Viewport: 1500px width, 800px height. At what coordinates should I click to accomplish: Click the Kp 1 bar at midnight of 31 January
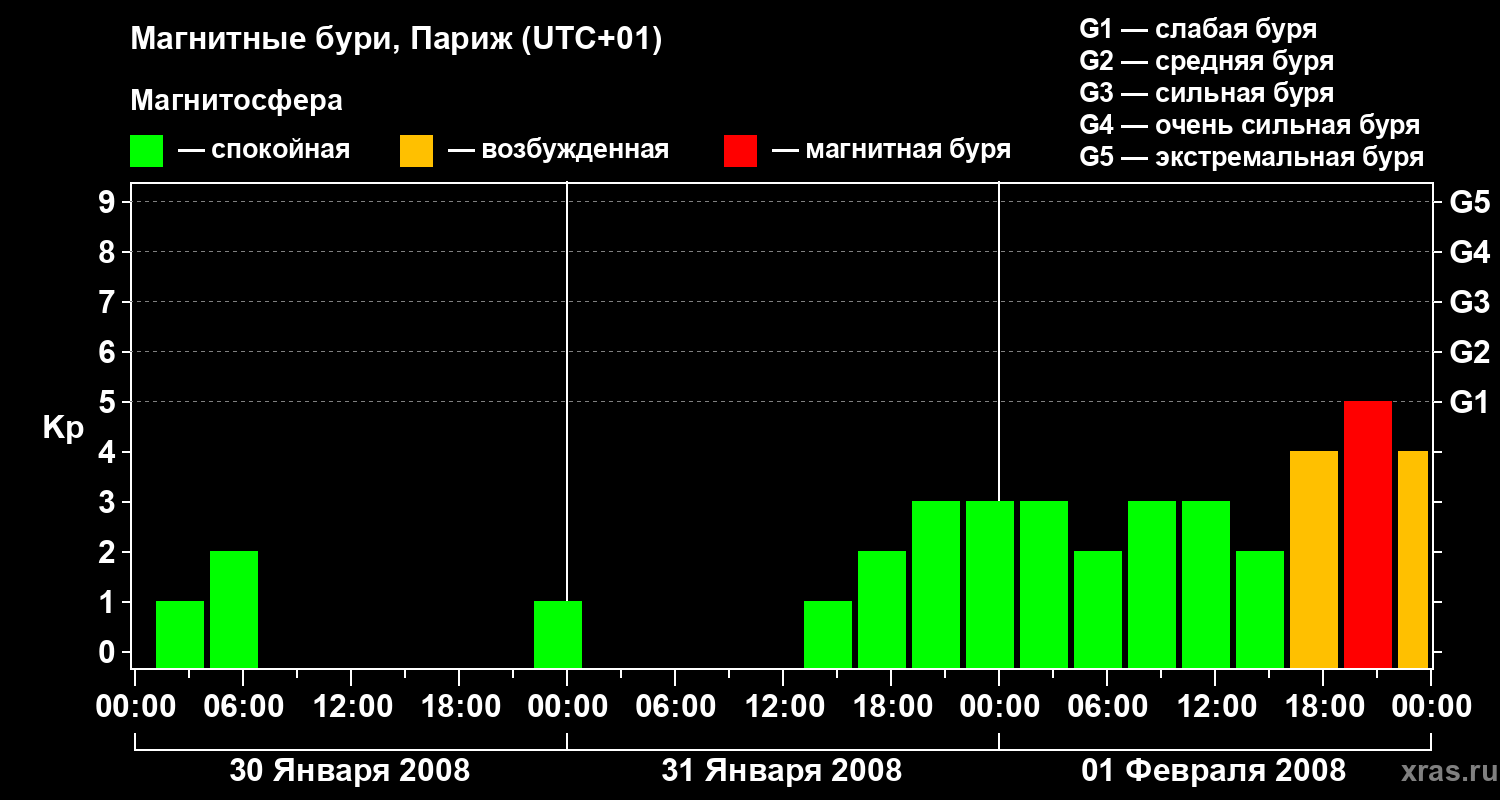point(558,634)
